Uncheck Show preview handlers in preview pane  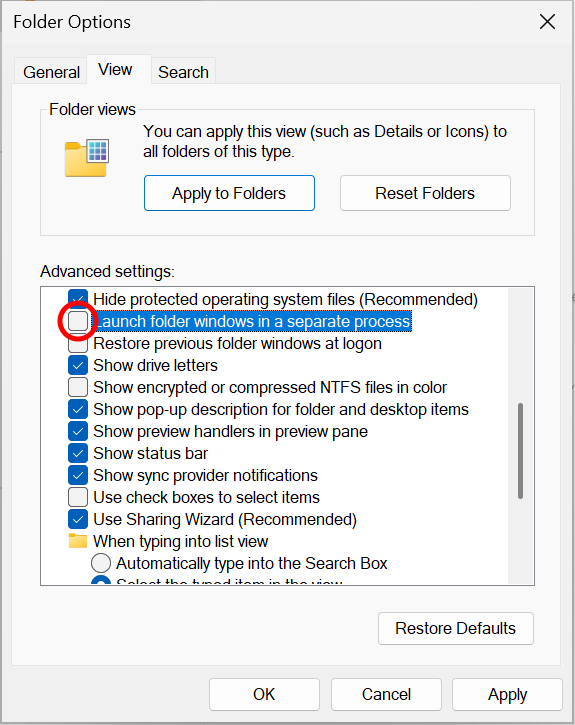point(78,431)
